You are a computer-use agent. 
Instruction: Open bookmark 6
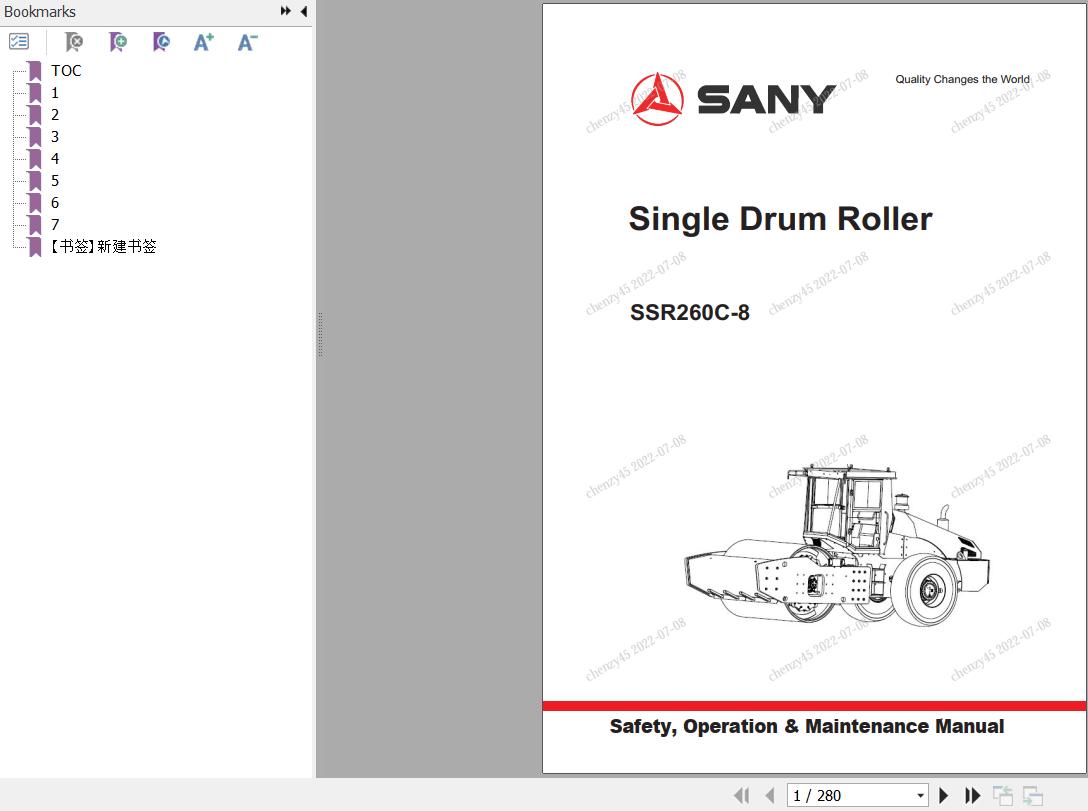click(55, 203)
